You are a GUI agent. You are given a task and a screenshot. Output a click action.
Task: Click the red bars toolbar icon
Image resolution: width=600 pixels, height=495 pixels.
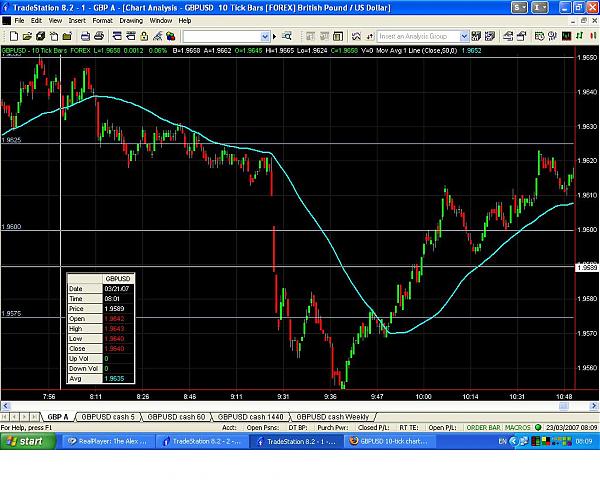pos(593,36)
